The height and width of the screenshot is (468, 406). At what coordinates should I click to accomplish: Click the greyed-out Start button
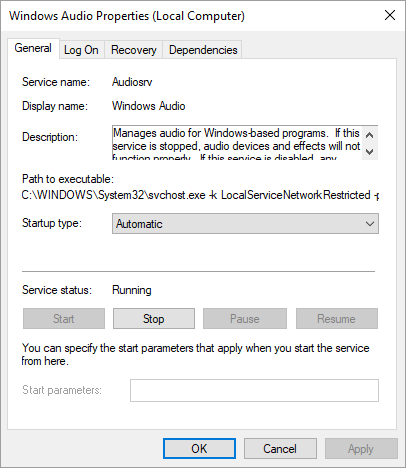(x=64, y=319)
